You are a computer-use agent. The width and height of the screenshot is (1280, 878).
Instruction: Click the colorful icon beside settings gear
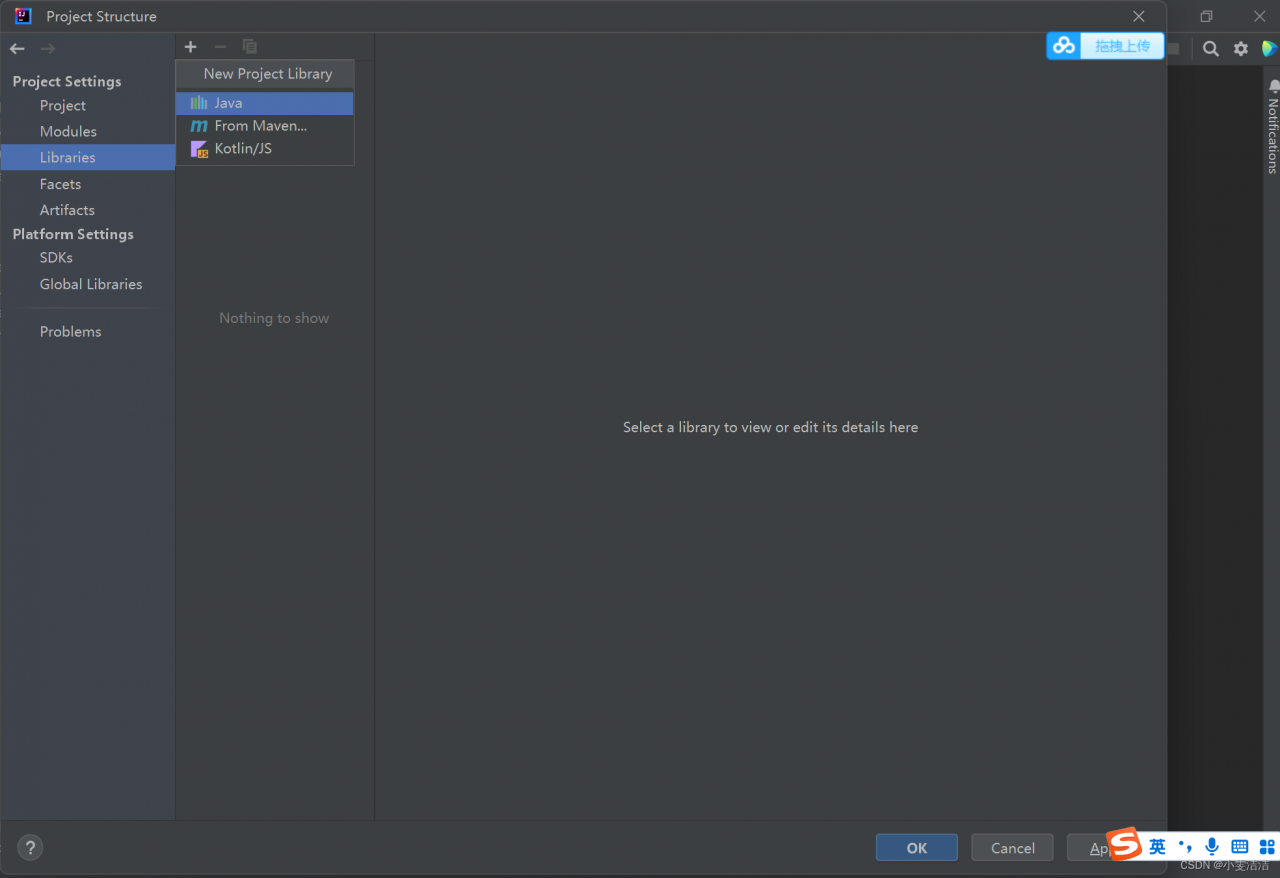click(1270, 48)
